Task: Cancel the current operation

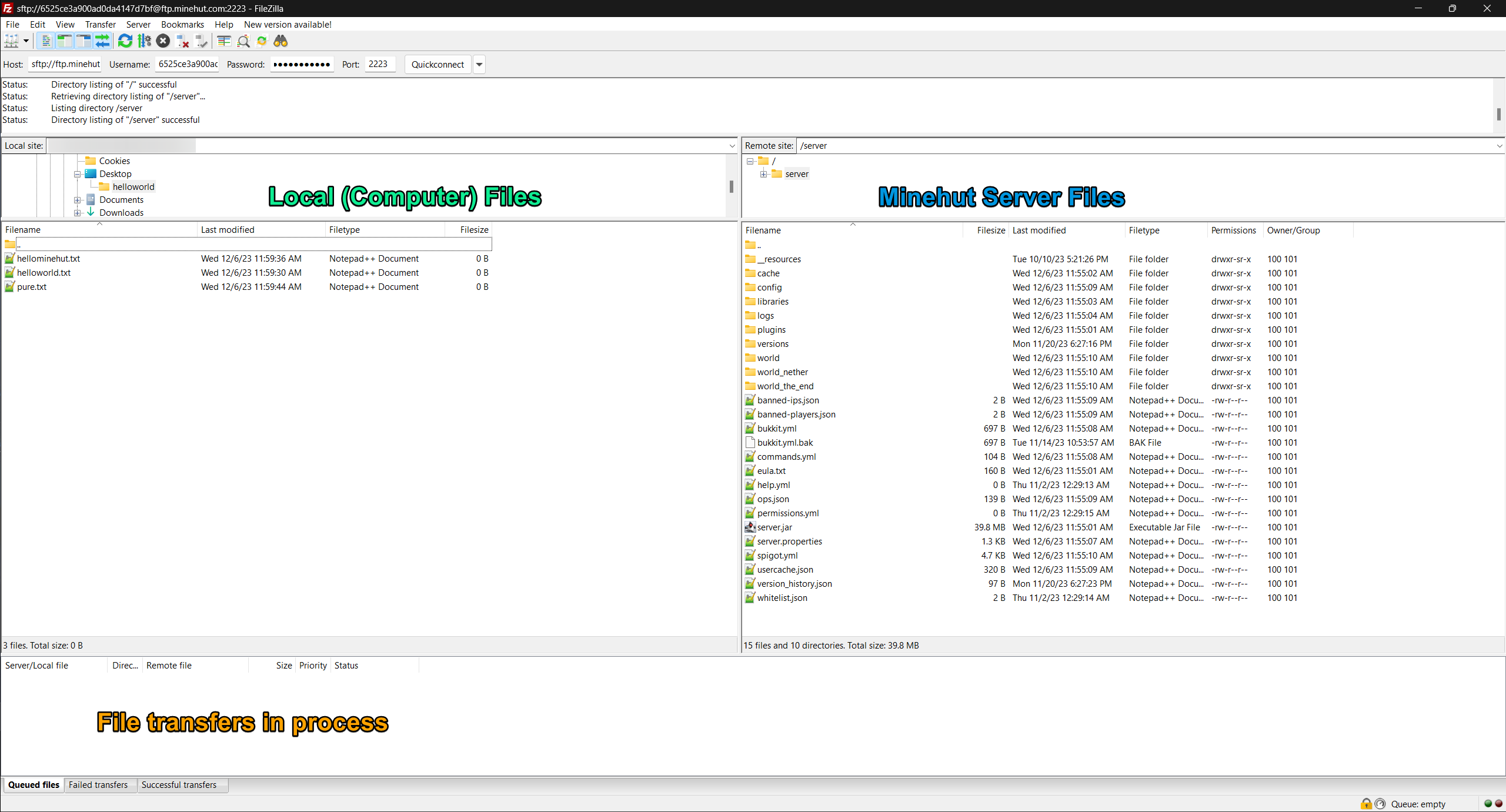Action: [x=163, y=41]
